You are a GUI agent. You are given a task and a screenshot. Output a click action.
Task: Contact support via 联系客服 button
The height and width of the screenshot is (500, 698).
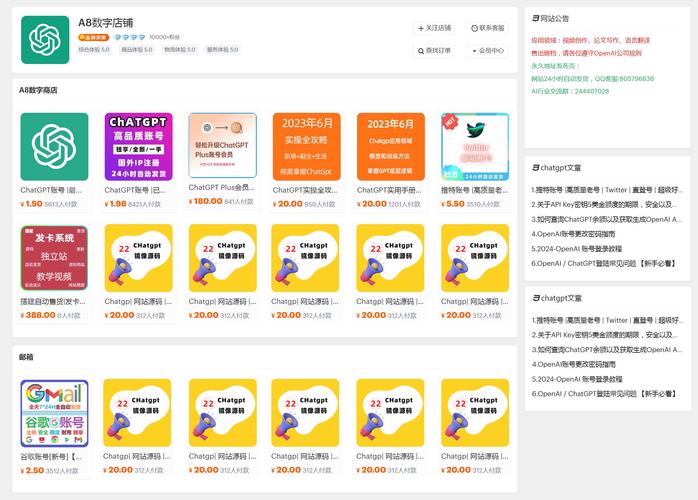(x=486, y=28)
